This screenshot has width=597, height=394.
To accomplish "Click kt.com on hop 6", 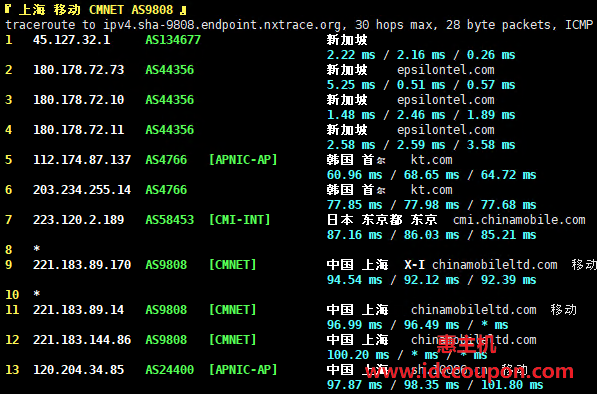I will click(431, 190).
